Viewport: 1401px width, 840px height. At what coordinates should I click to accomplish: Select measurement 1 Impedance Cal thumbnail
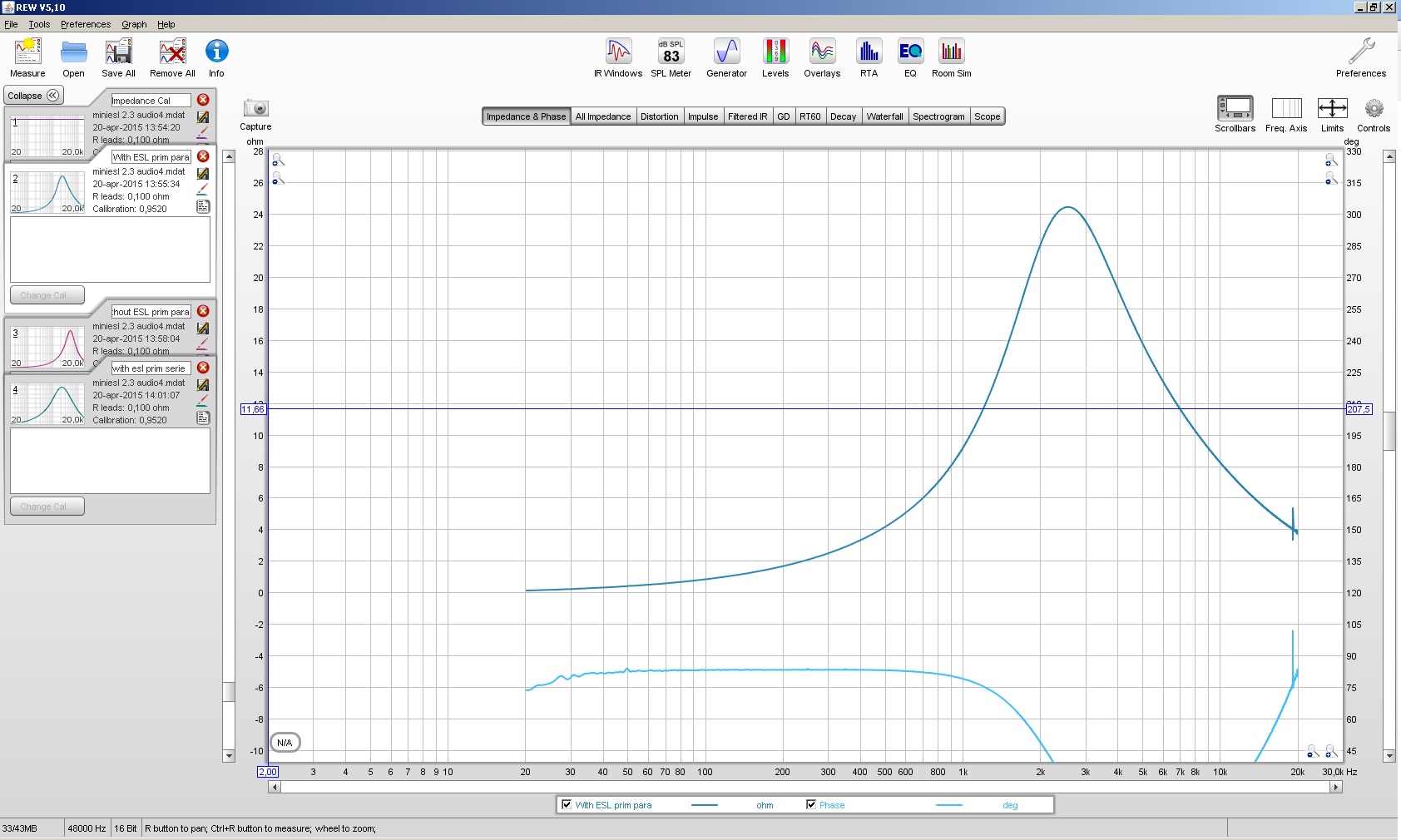(47, 136)
